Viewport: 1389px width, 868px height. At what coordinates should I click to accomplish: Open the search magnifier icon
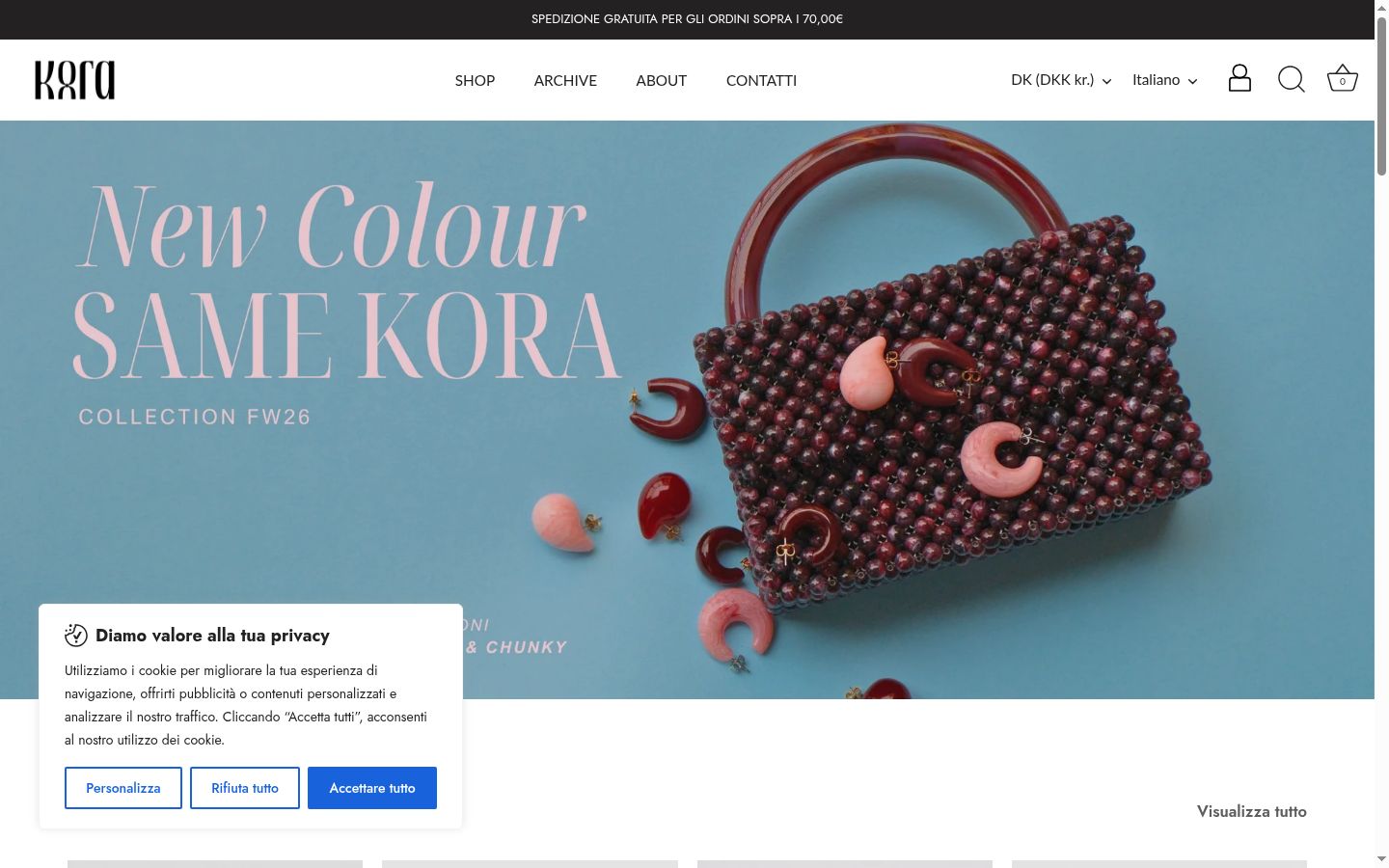coord(1291,79)
